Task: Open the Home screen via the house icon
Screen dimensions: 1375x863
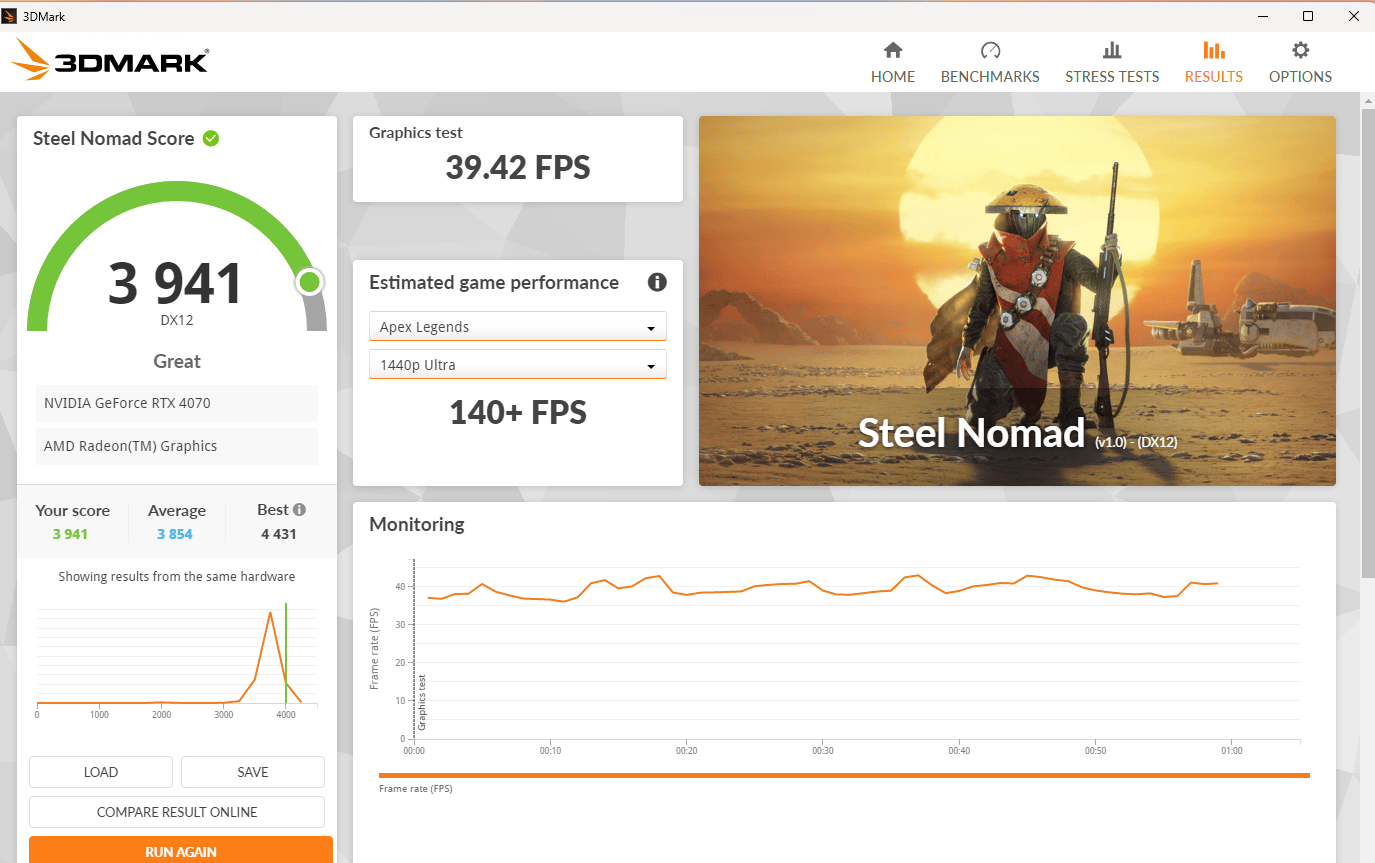Action: click(893, 60)
